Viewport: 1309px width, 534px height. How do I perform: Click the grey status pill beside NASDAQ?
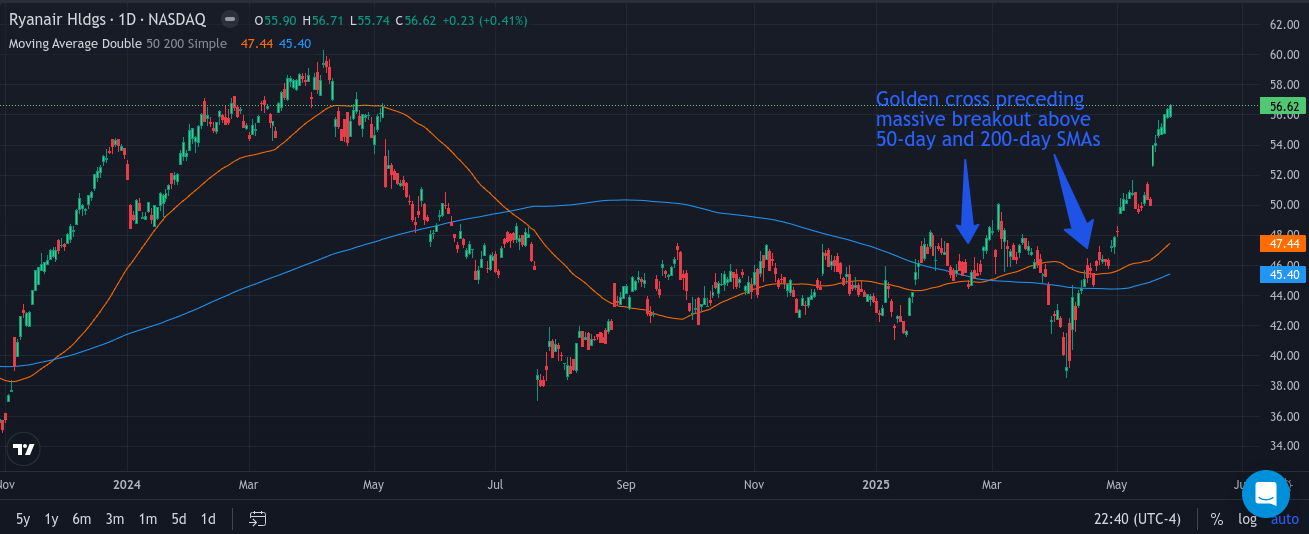[229, 20]
